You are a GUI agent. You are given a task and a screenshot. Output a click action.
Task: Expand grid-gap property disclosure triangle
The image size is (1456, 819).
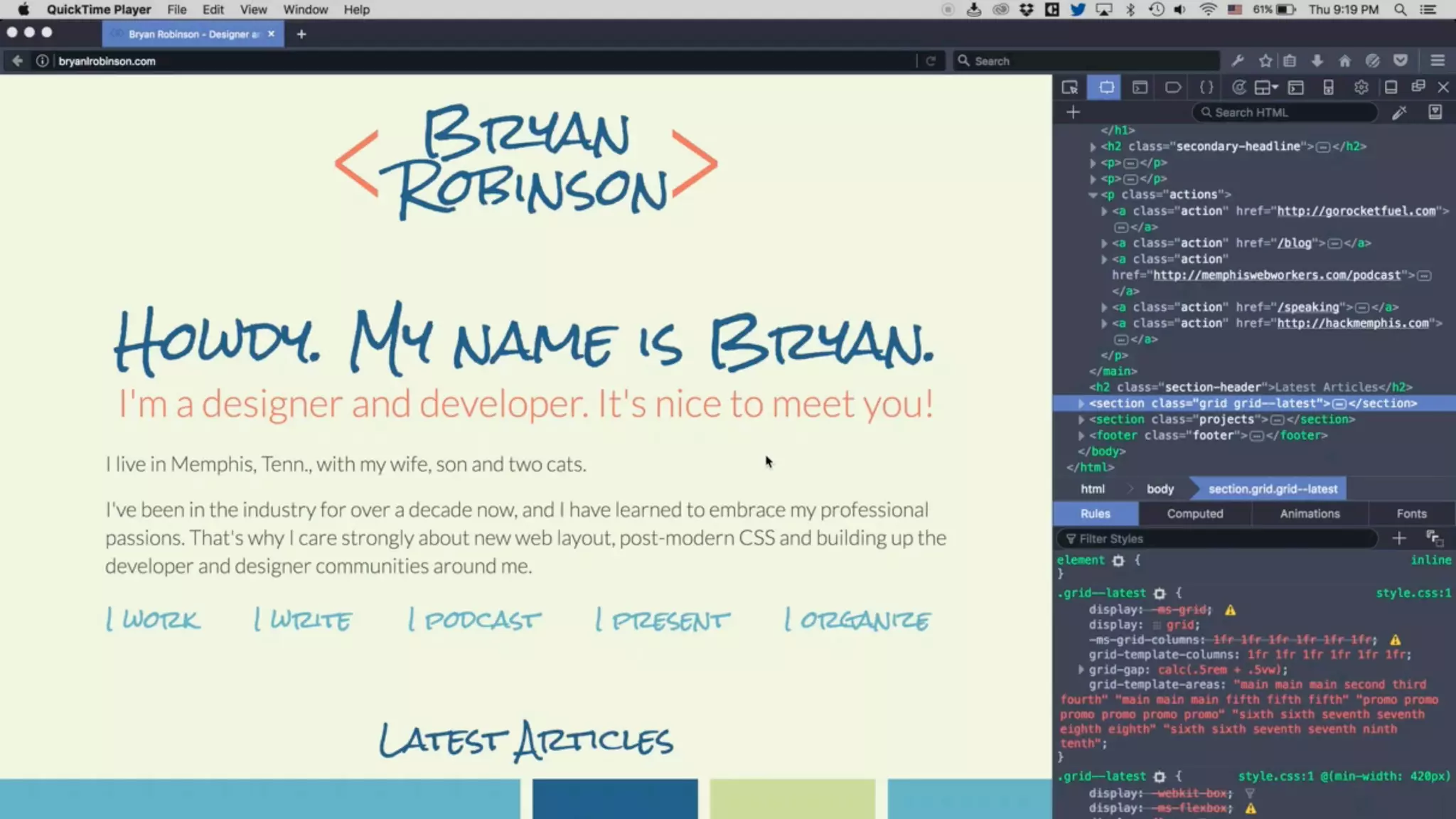coord(1081,670)
